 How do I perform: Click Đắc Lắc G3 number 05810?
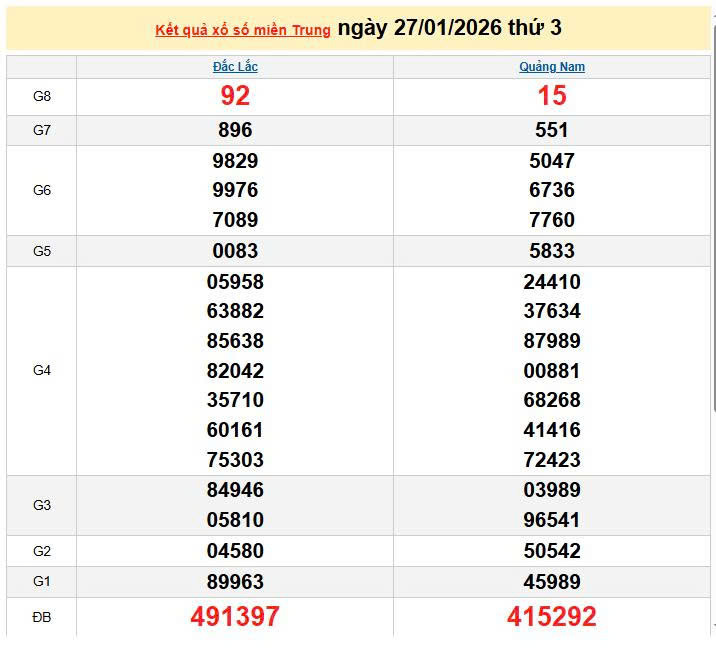[235, 520]
